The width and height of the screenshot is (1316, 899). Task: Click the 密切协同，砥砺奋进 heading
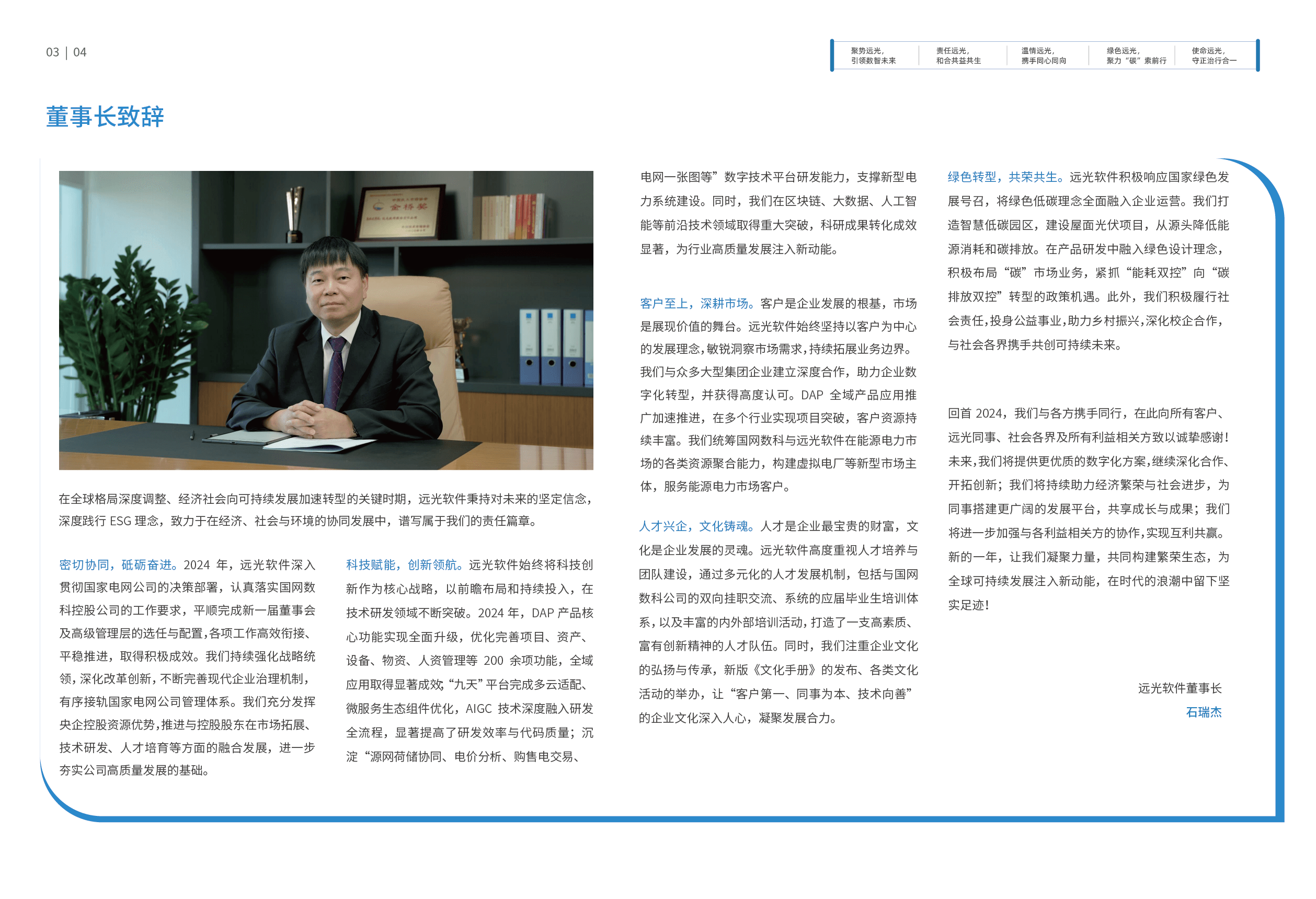(x=118, y=564)
